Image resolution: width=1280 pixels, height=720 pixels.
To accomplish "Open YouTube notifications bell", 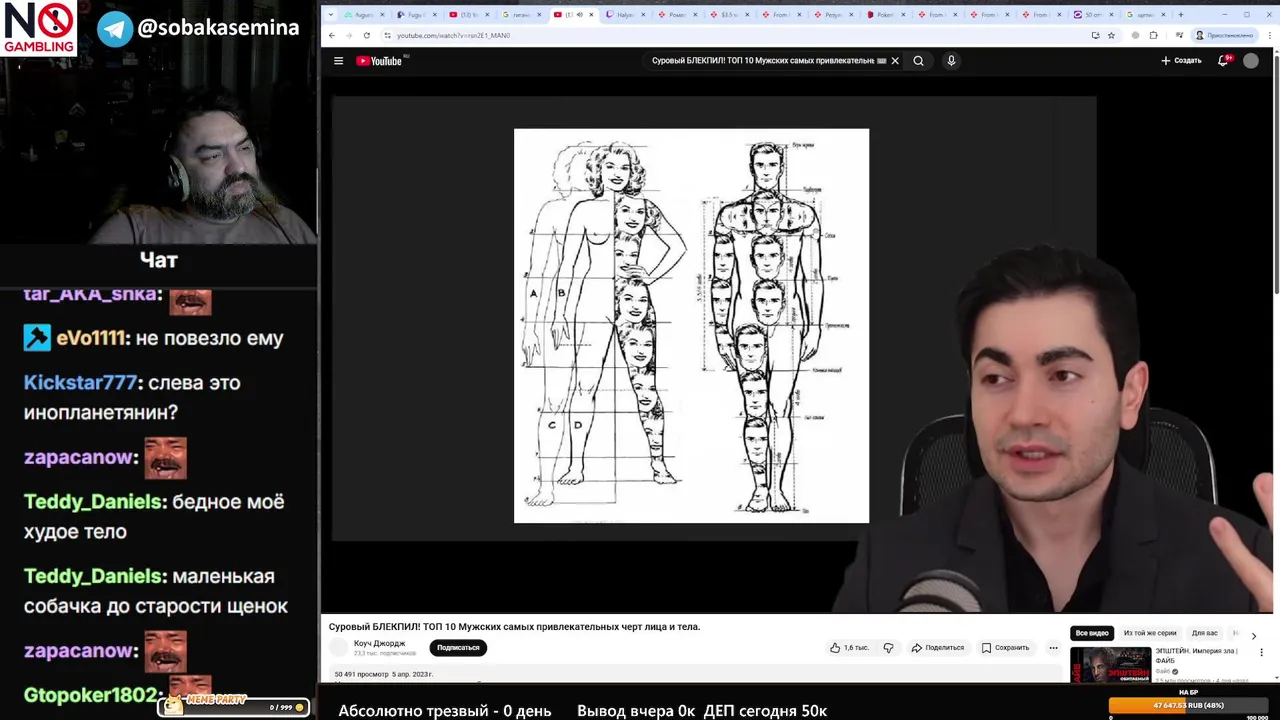I will [1223, 61].
